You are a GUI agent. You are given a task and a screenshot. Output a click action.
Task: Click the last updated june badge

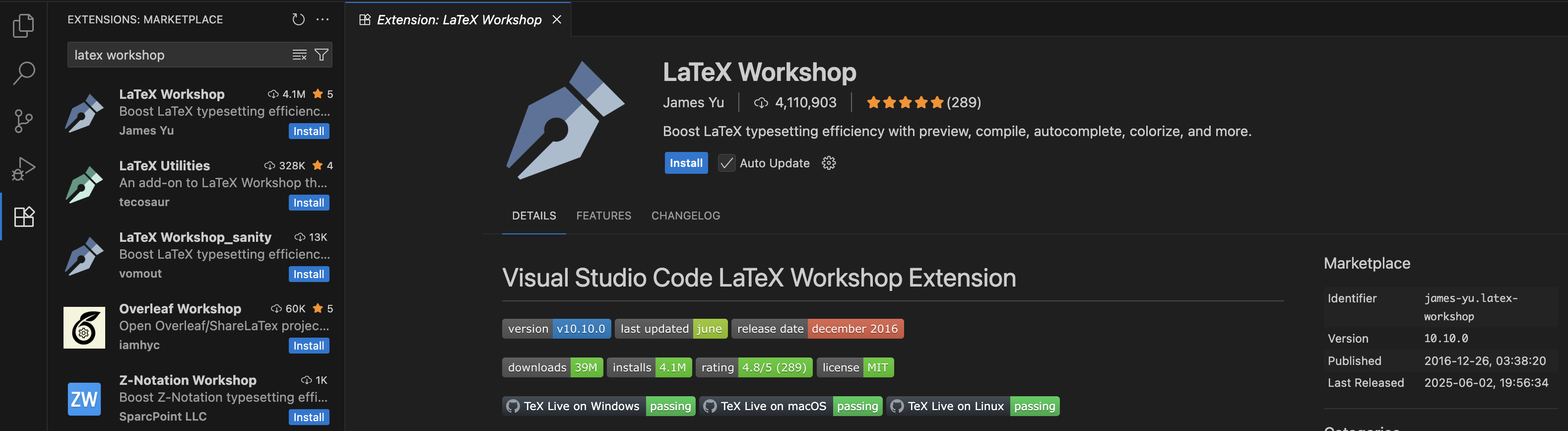pyautogui.click(x=671, y=329)
